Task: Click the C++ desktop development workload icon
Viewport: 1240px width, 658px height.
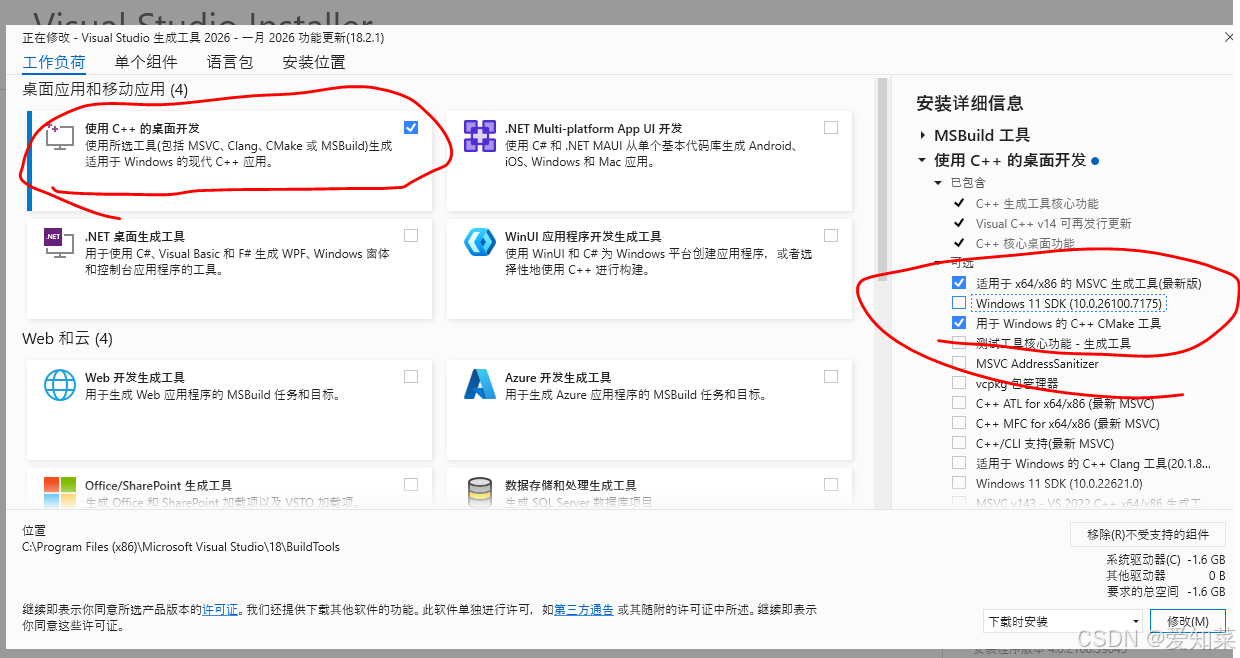Action: (x=60, y=136)
